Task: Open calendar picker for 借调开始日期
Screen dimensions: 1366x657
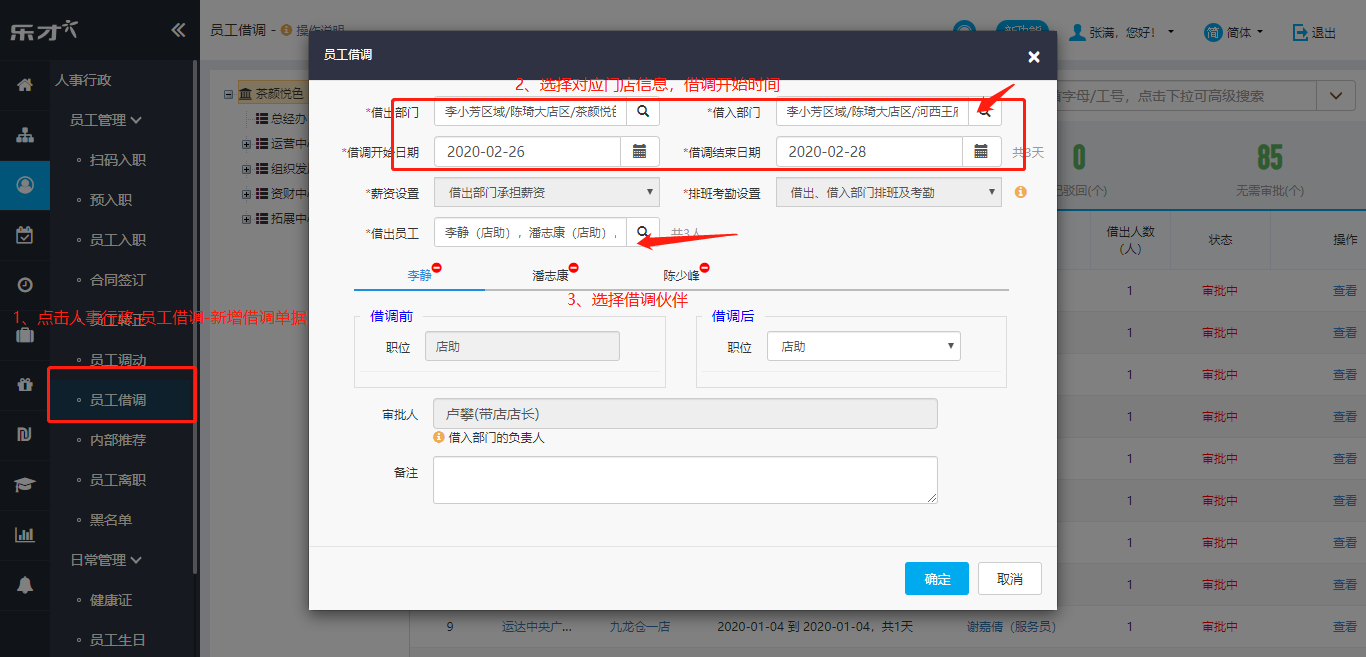Action: pyautogui.click(x=640, y=152)
